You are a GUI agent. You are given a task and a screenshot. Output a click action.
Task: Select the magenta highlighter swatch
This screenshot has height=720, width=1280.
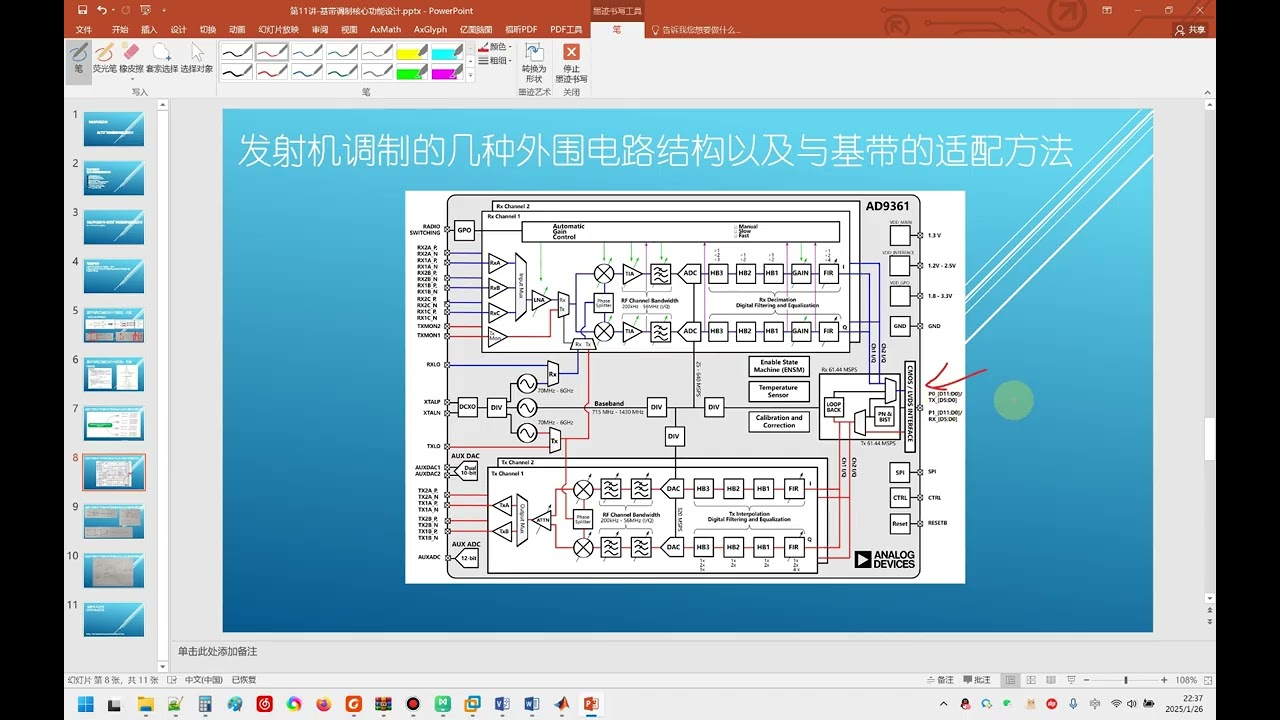[x=446, y=72]
